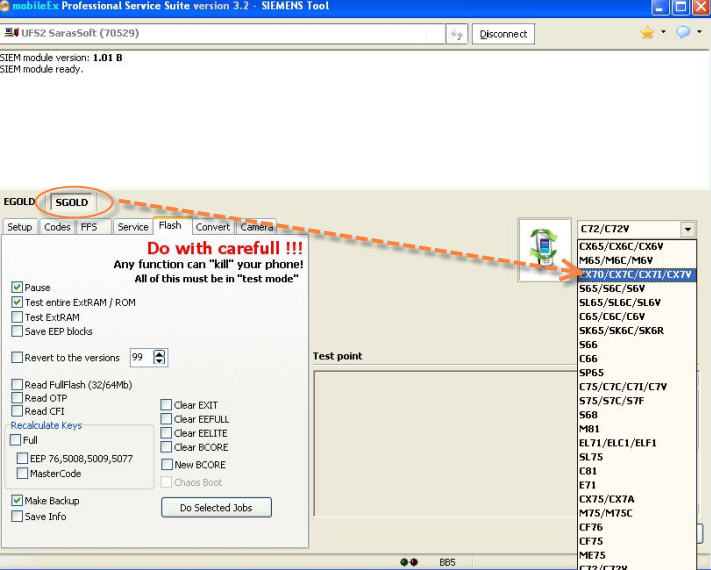
Task: Choose SL75 from the model list
Action: coord(637,457)
